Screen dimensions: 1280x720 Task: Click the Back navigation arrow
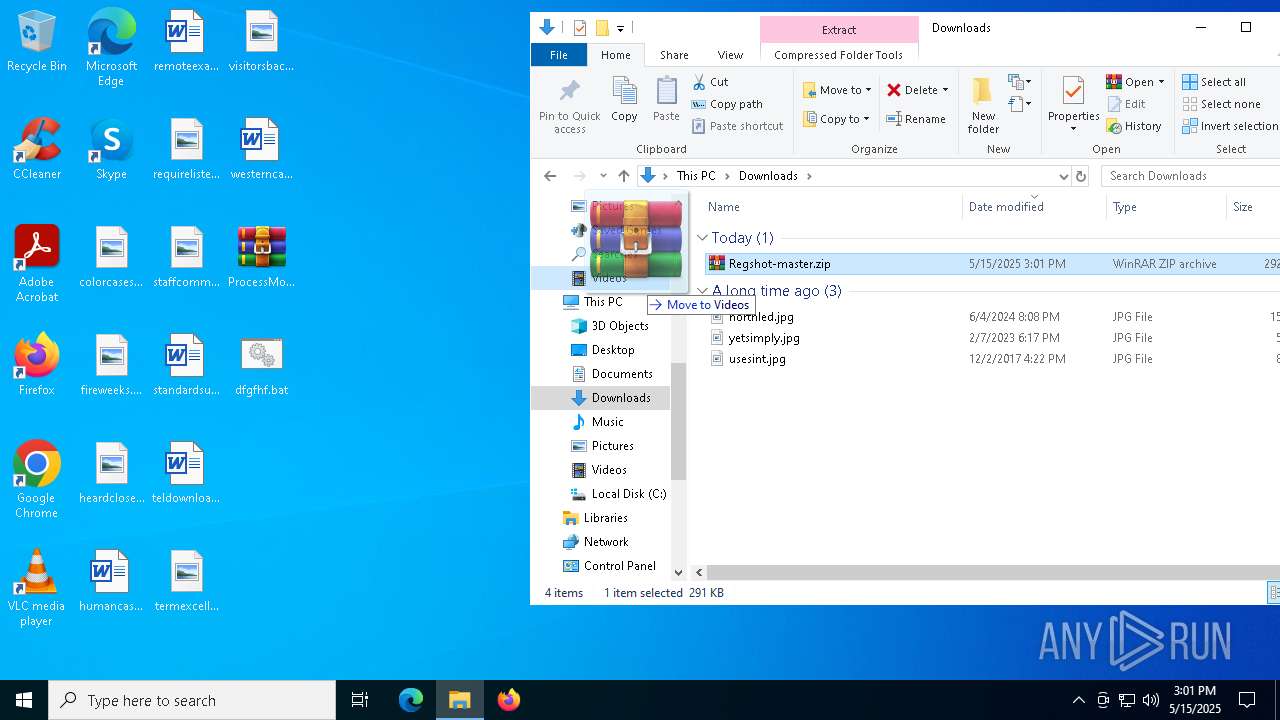[x=550, y=176]
